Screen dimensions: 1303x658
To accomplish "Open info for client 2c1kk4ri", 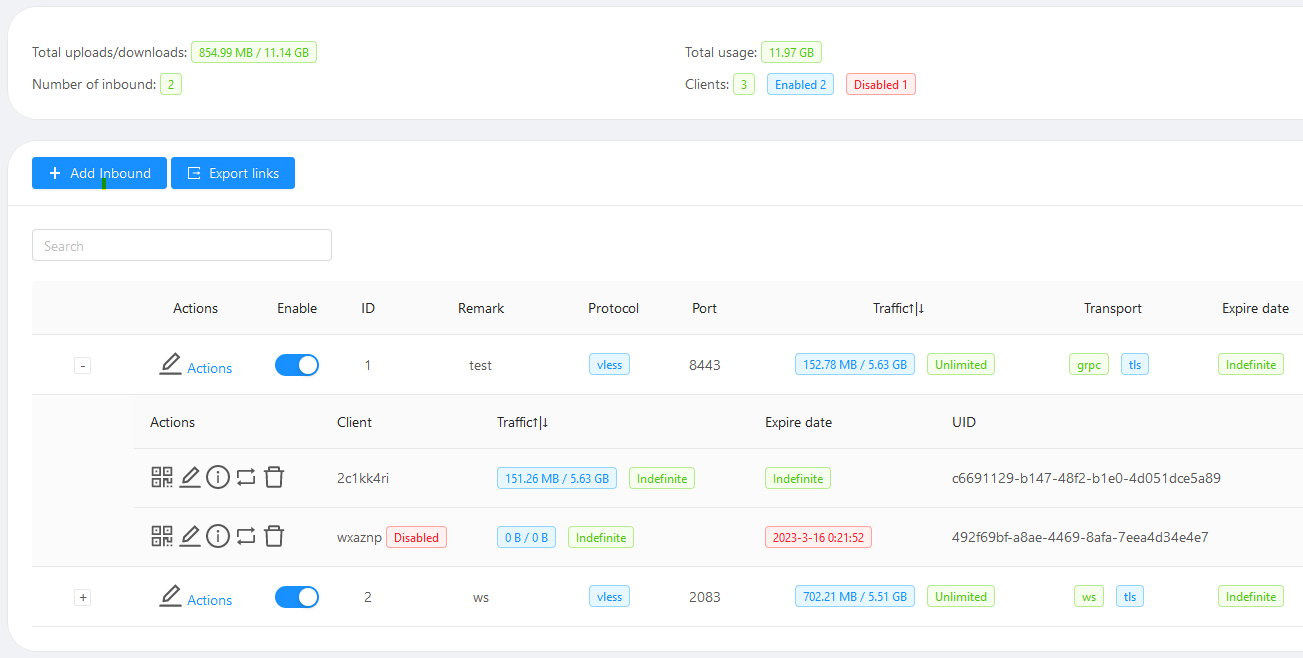I will [218, 478].
